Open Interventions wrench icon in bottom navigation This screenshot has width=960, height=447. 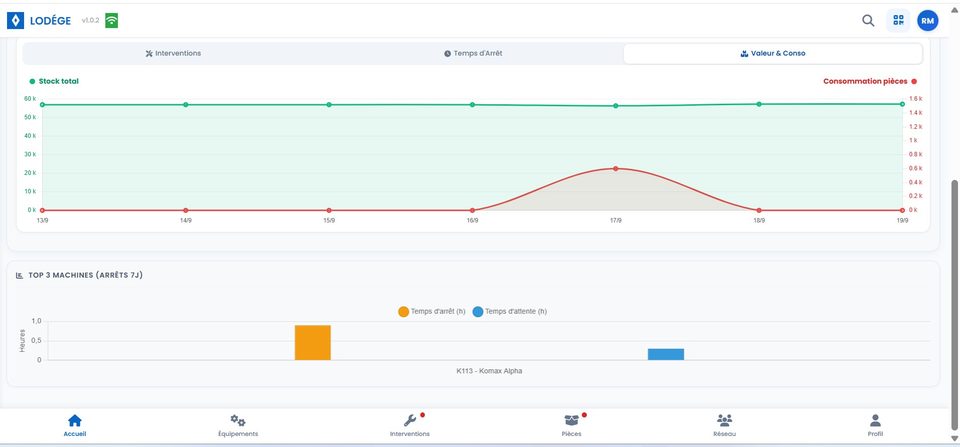(410, 421)
